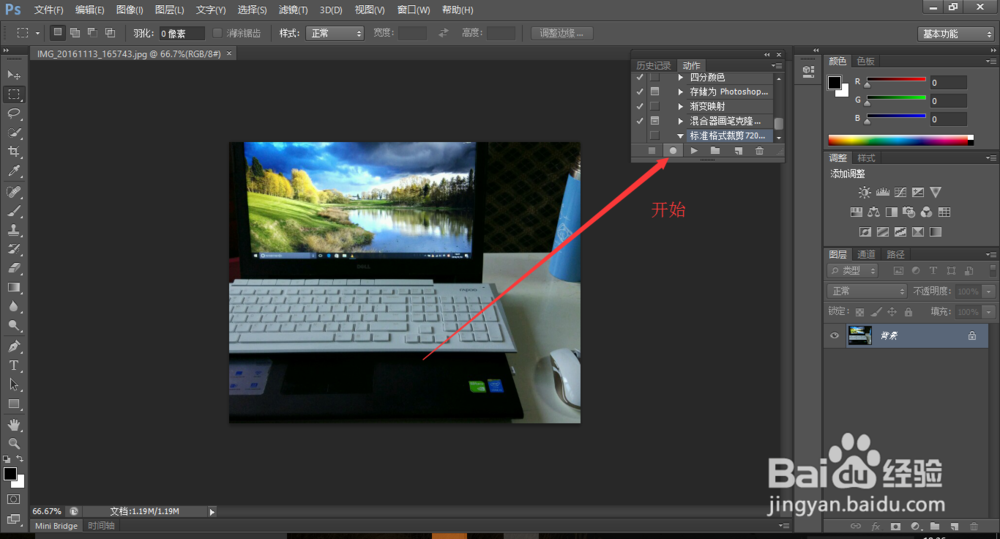Screen dimensions: 1000x539
Task: Delete selected action with trash icon
Action: [759, 151]
